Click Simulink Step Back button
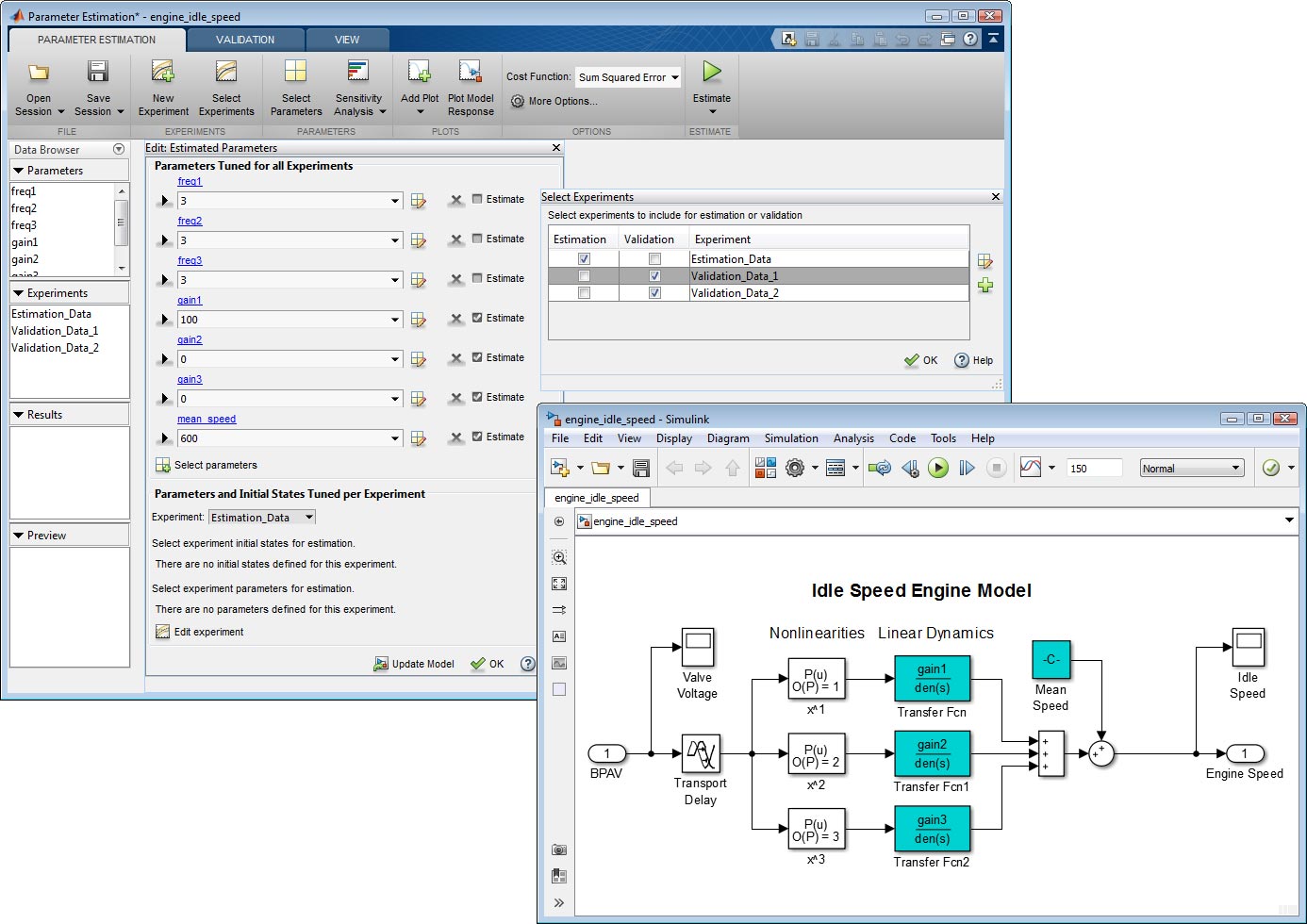Image resolution: width=1307 pixels, height=924 pixels. click(910, 468)
